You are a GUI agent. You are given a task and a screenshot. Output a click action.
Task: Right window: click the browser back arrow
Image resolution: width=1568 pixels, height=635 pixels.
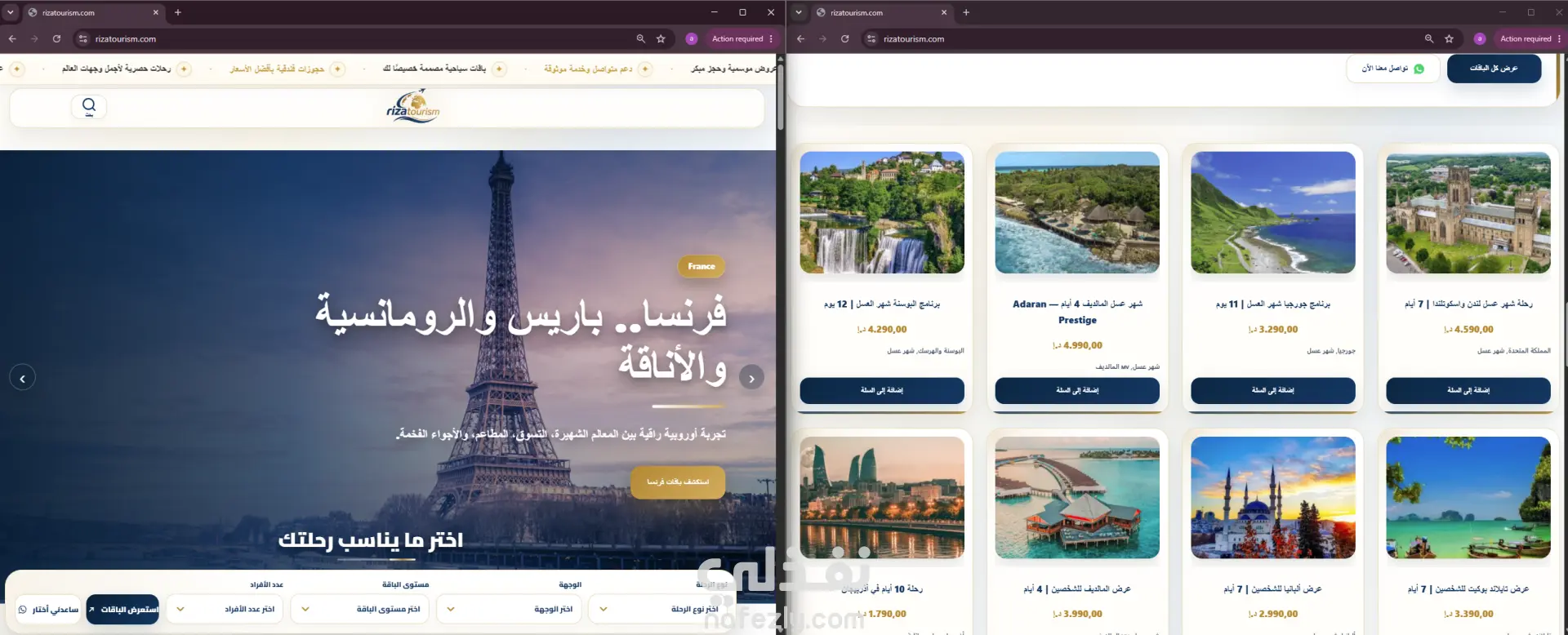(800, 38)
